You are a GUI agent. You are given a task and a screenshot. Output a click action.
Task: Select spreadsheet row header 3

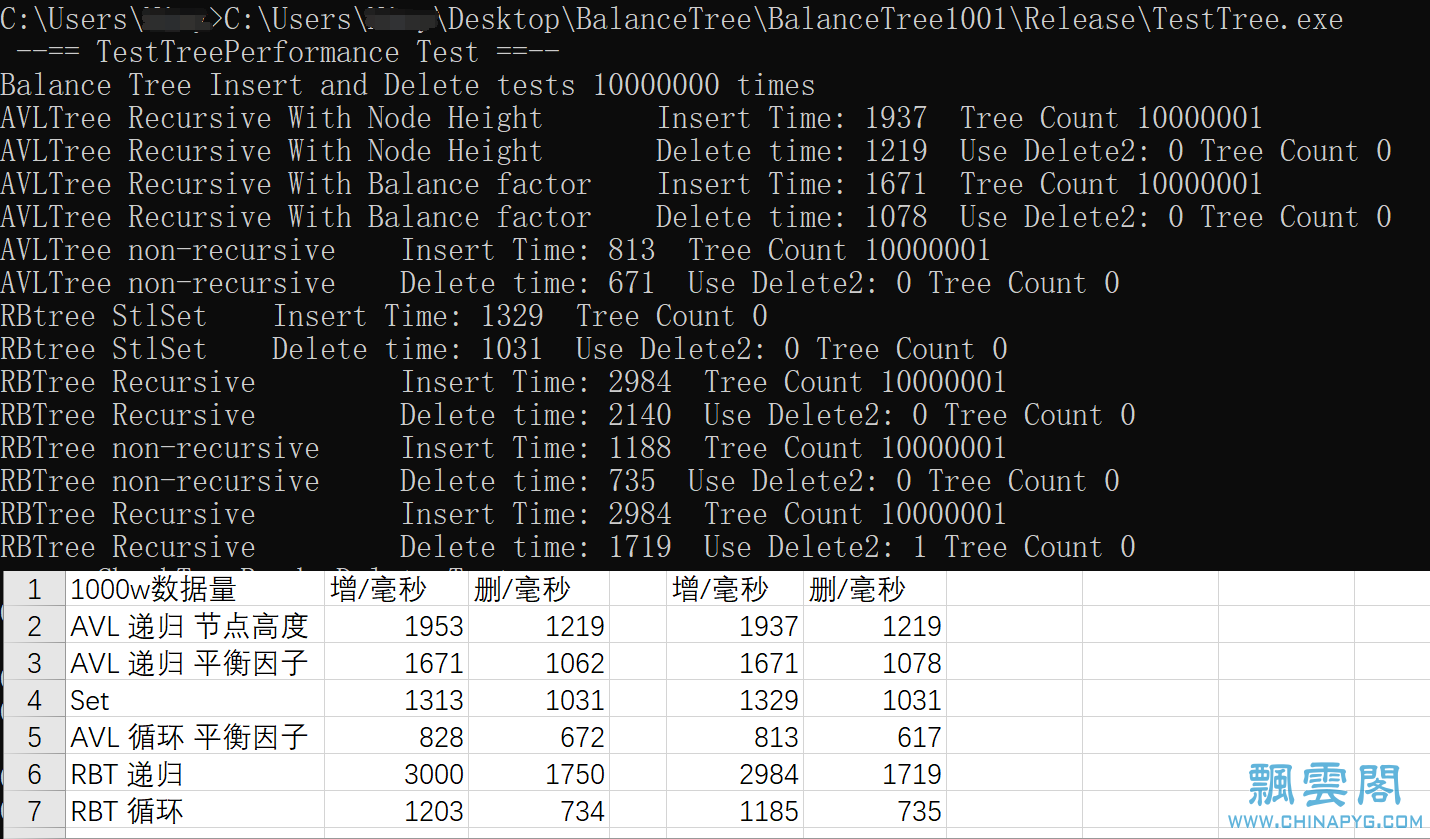pos(35,663)
